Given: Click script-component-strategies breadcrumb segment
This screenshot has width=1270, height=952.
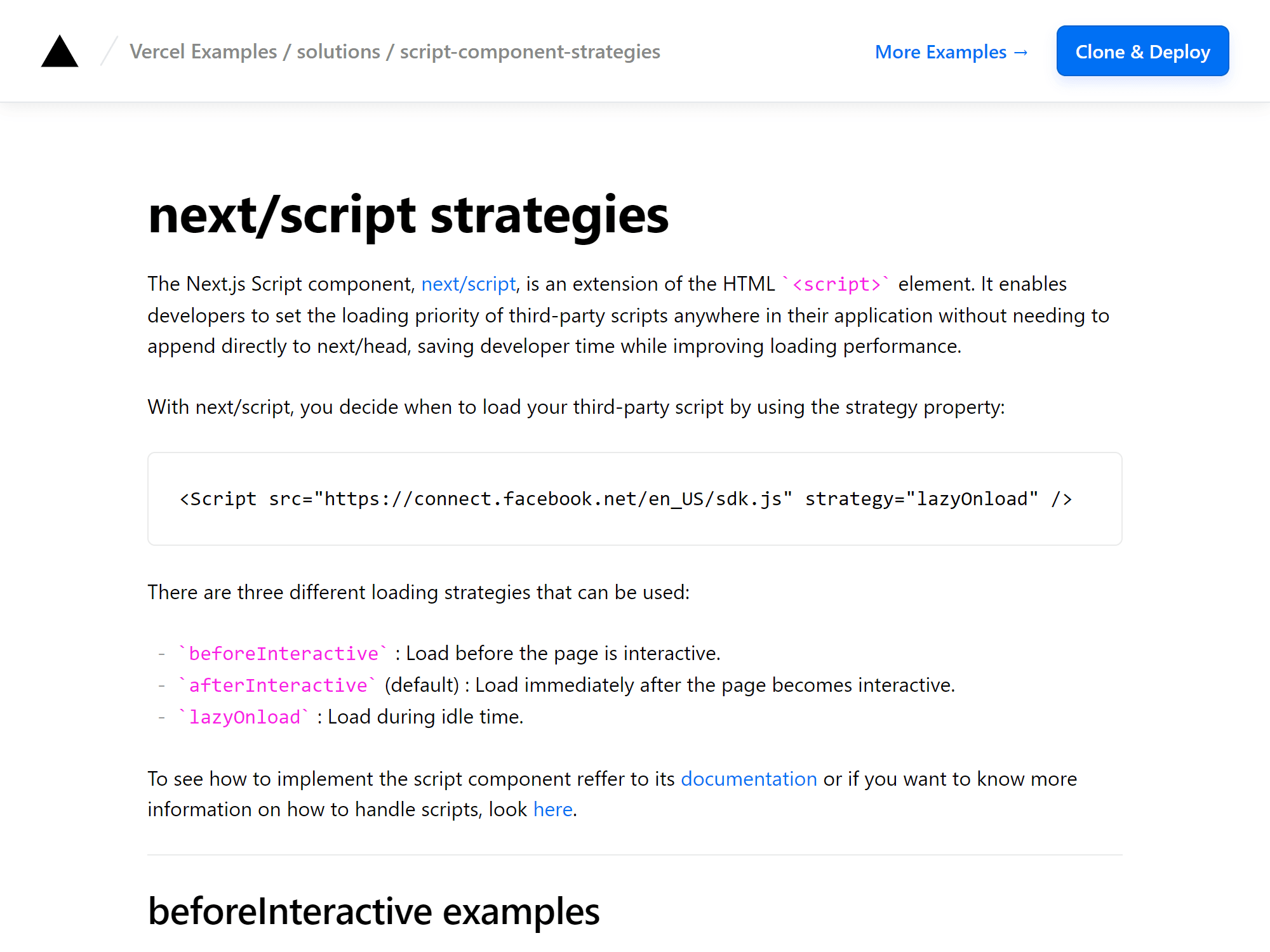Looking at the screenshot, I should tap(529, 52).
